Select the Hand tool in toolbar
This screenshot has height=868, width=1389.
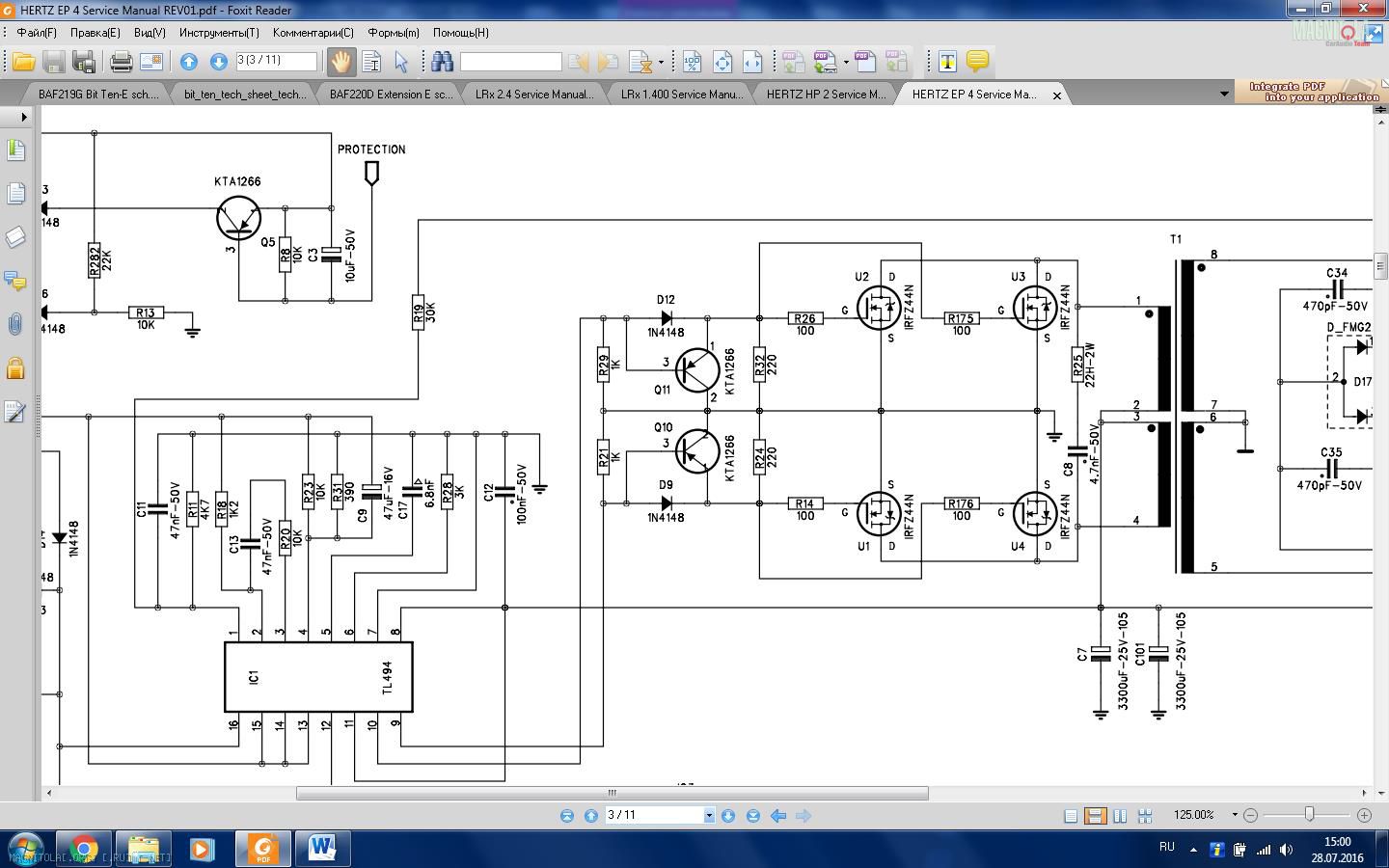click(x=340, y=63)
